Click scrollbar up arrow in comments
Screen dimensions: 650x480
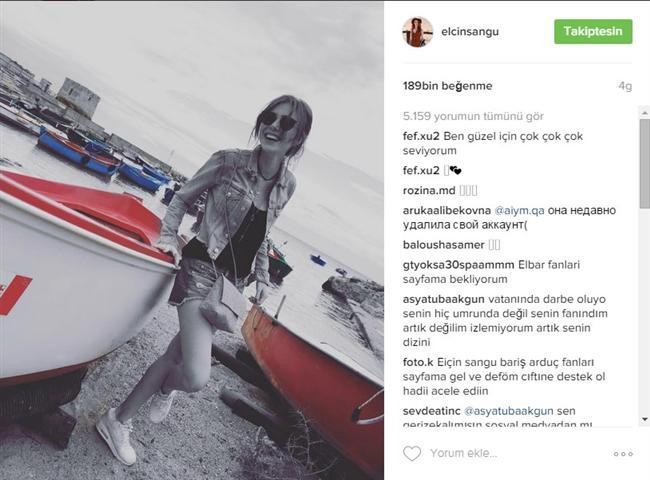[x=645, y=113]
